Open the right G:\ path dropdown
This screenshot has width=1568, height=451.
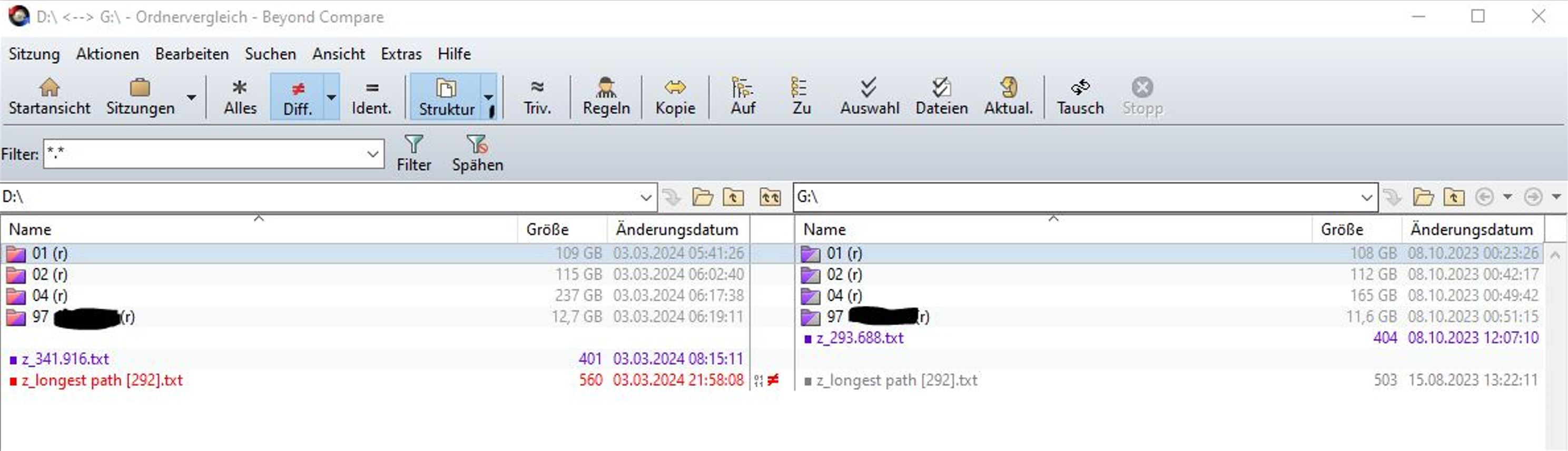tap(1366, 197)
